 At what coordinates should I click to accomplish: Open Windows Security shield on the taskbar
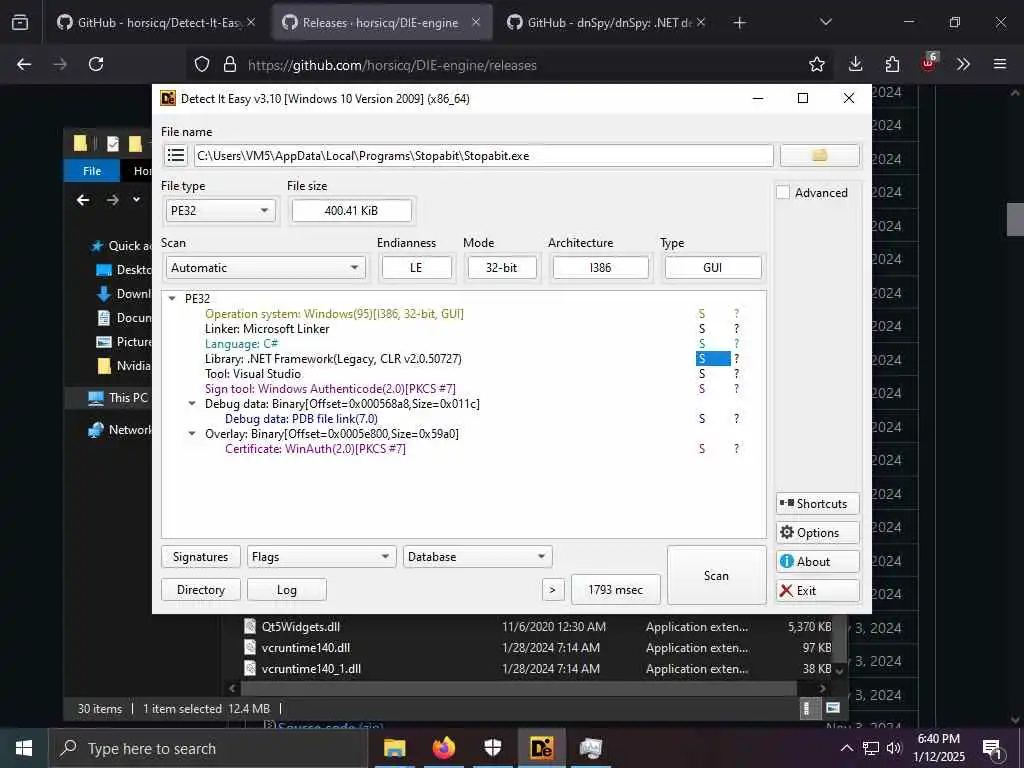(x=493, y=748)
